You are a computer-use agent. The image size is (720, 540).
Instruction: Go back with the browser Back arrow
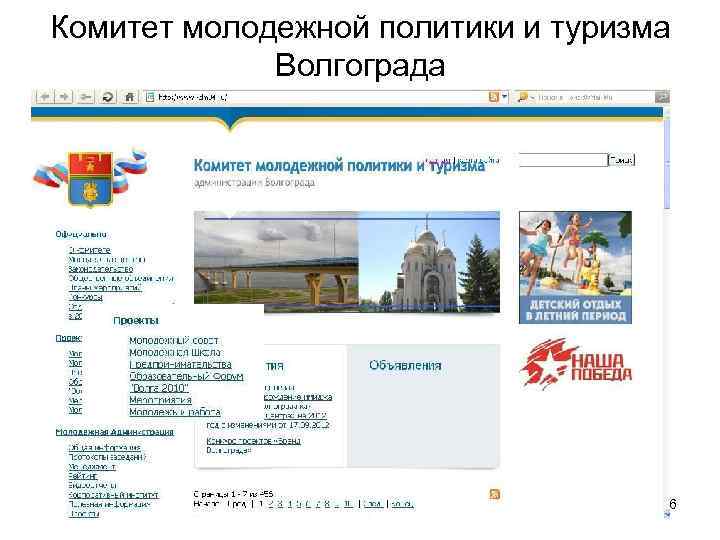(x=45, y=97)
